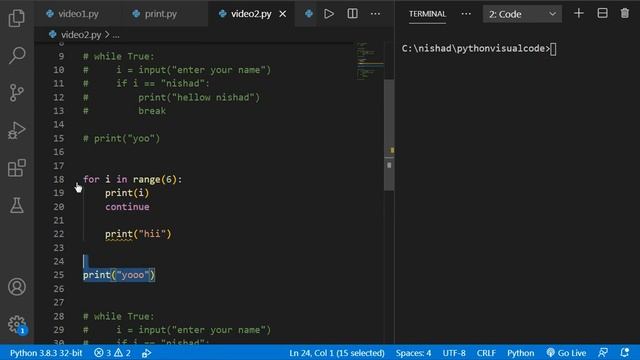Open the Manage gear settings

click(17, 324)
